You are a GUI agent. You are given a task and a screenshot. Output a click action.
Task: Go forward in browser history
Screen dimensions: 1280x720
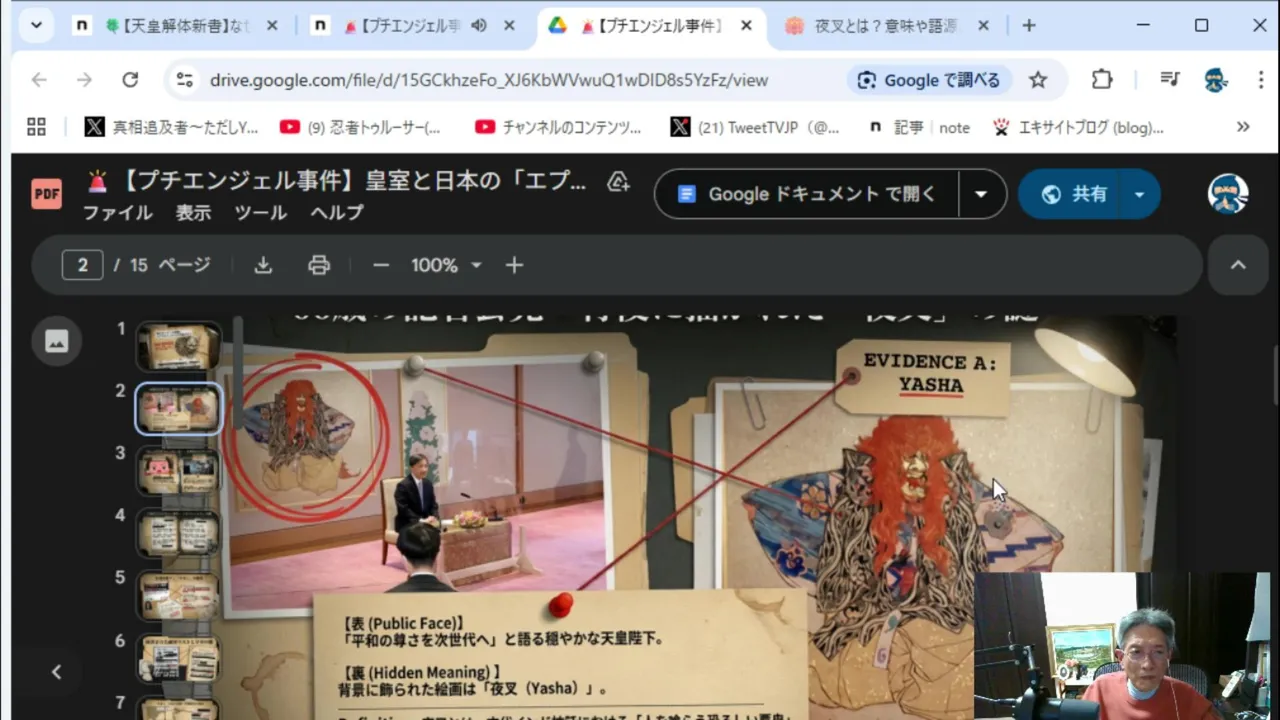pyautogui.click(x=84, y=80)
